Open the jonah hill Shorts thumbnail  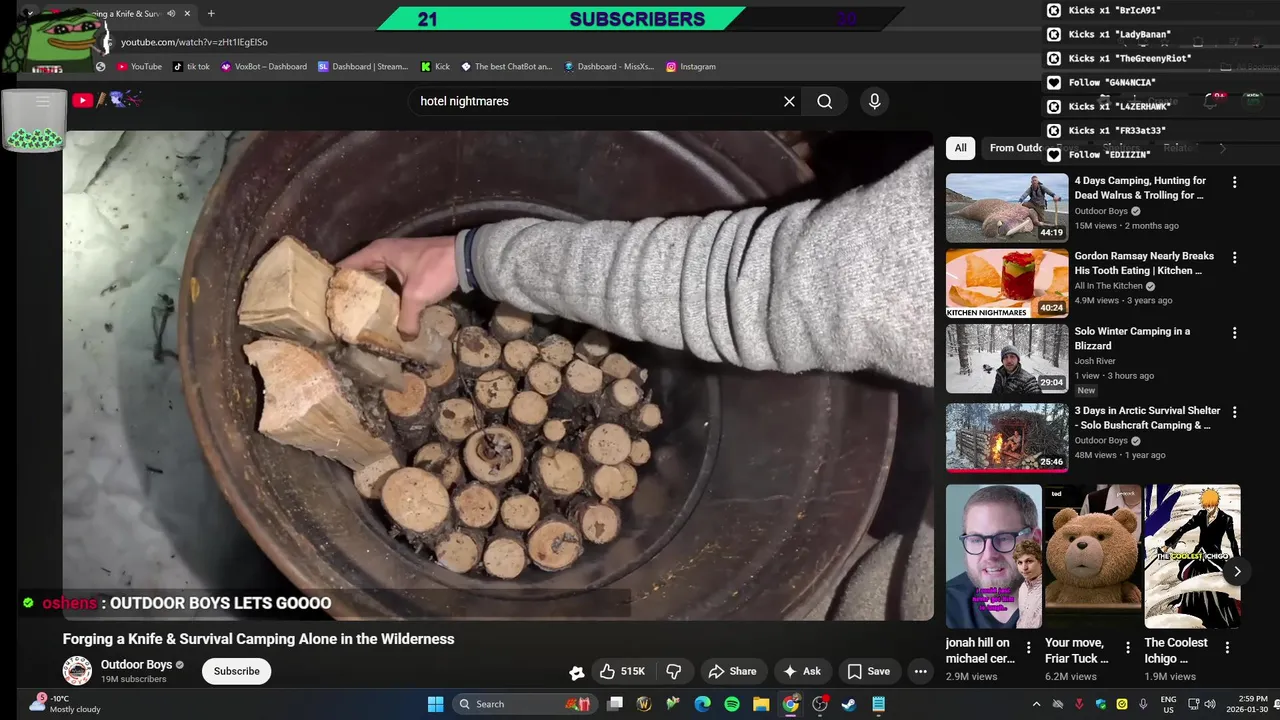coord(994,556)
